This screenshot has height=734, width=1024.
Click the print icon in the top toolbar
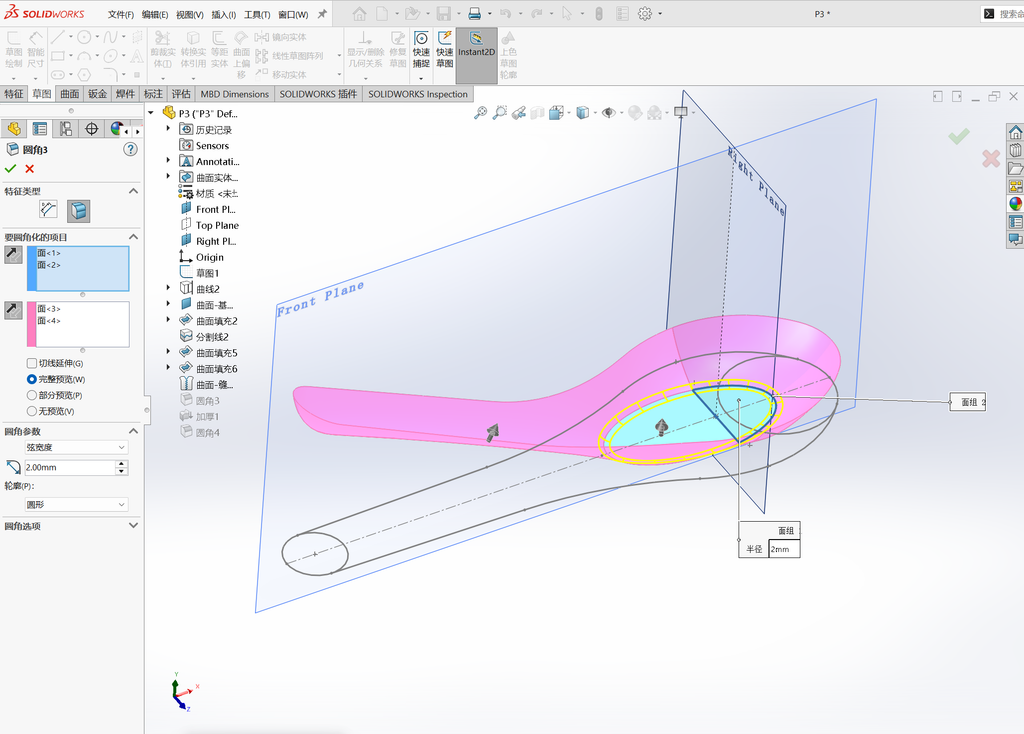tap(475, 14)
